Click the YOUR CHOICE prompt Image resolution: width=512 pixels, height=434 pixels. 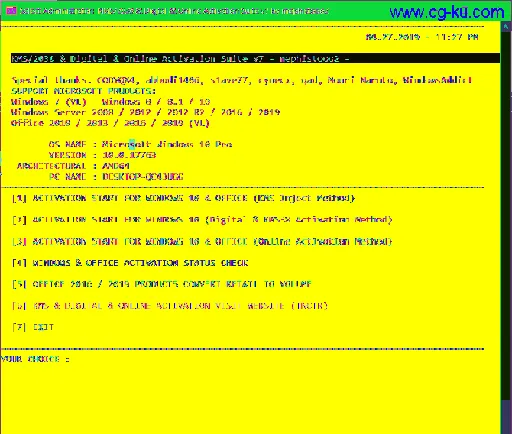[35, 359]
